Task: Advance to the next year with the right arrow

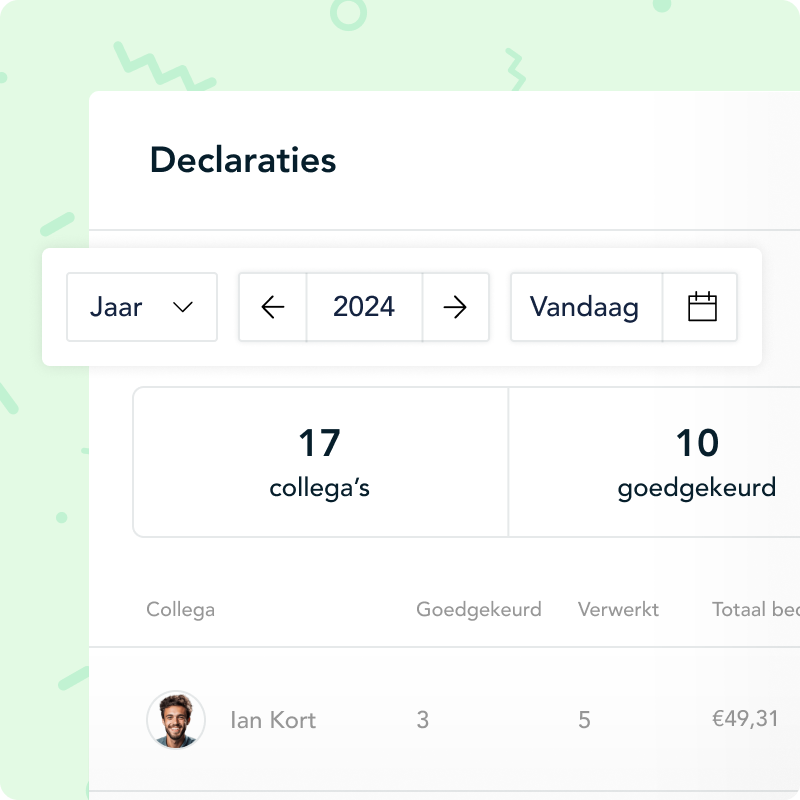Action: pyautogui.click(x=455, y=307)
